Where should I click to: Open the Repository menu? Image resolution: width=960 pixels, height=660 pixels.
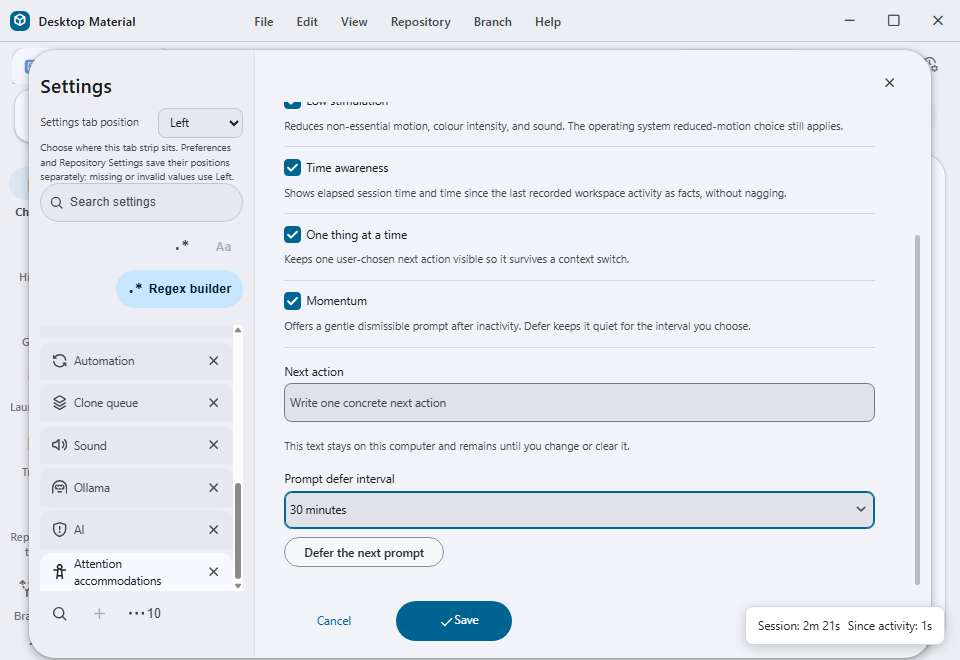coord(421,22)
